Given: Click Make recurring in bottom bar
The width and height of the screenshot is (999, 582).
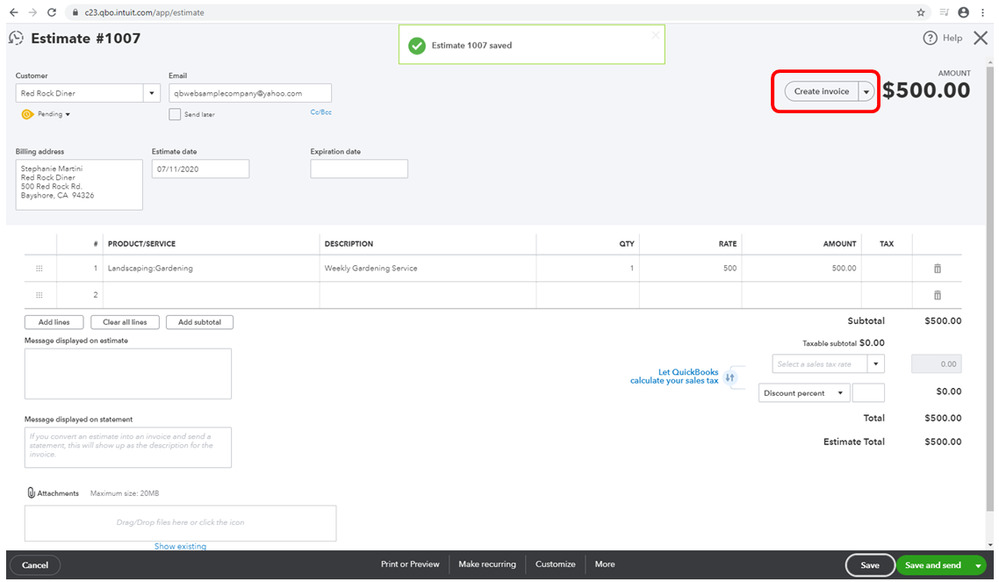Looking at the screenshot, I should [x=487, y=564].
